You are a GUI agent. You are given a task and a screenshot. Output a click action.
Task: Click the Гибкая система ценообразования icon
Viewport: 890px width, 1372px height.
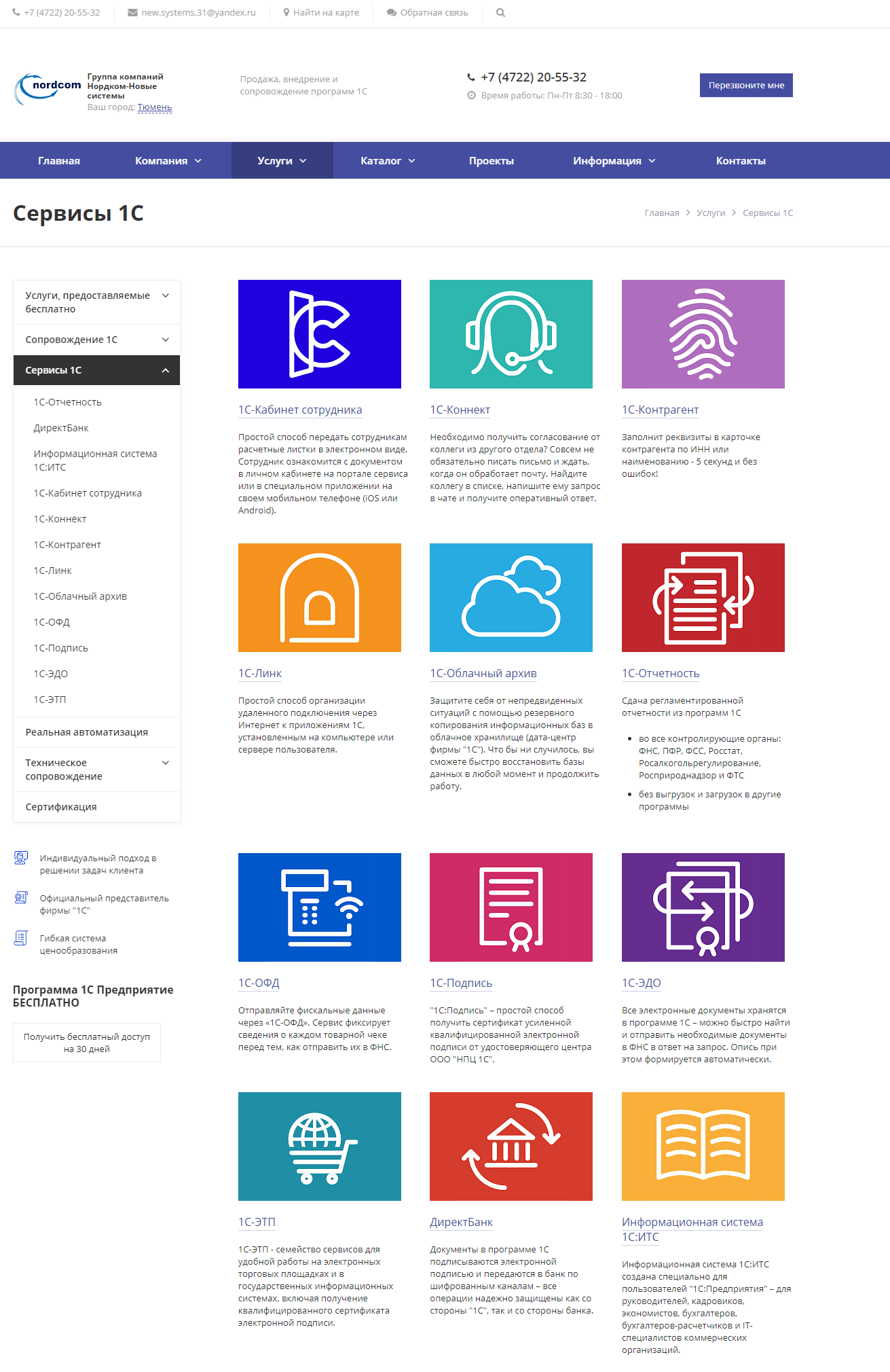click(x=21, y=938)
